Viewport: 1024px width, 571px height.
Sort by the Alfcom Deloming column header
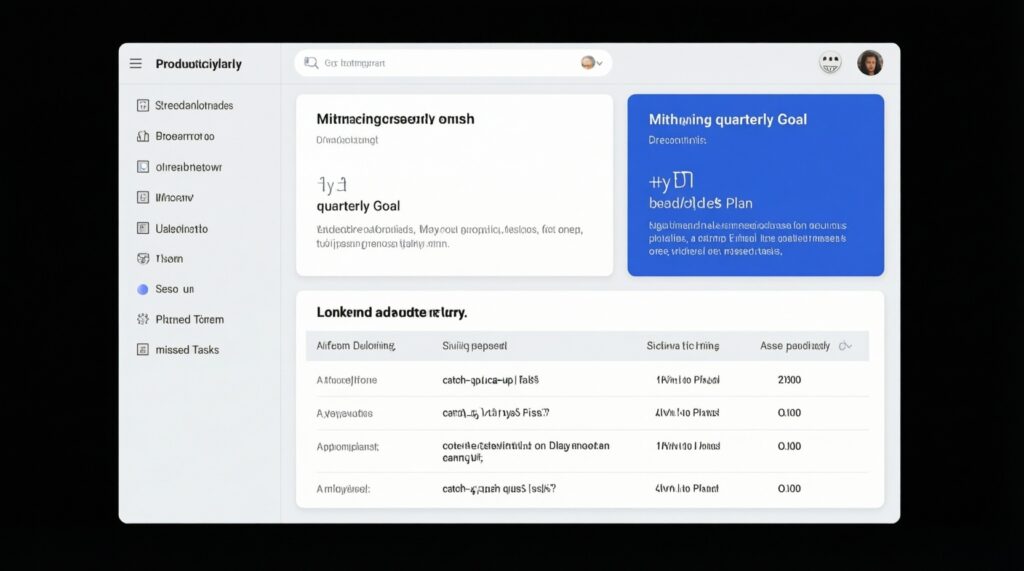(356, 346)
